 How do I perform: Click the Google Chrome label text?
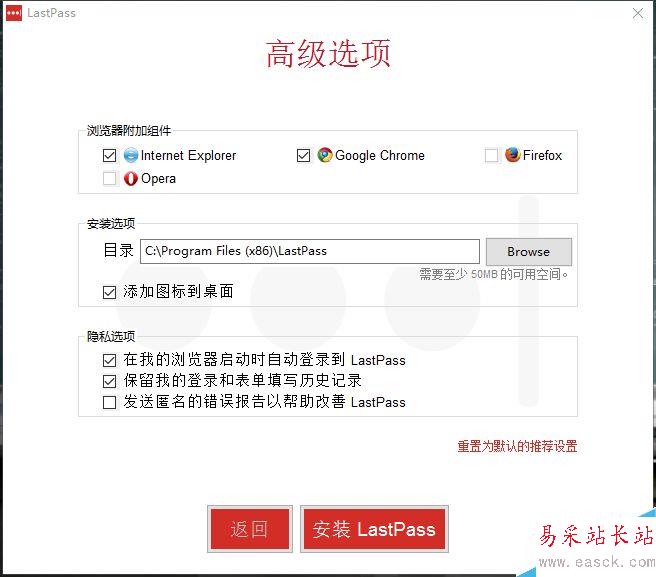(380, 156)
